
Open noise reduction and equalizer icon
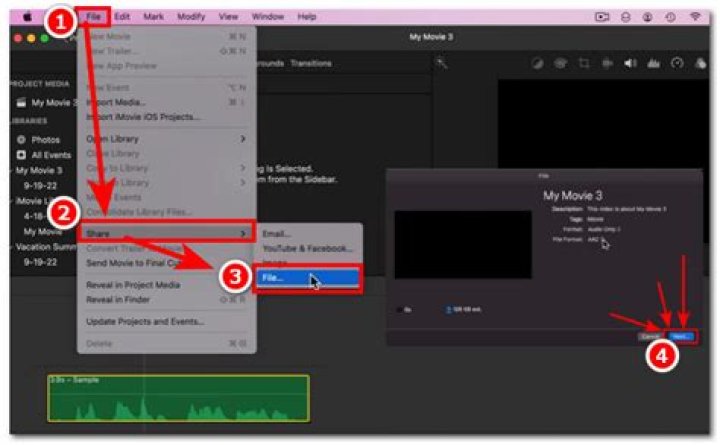653,63
